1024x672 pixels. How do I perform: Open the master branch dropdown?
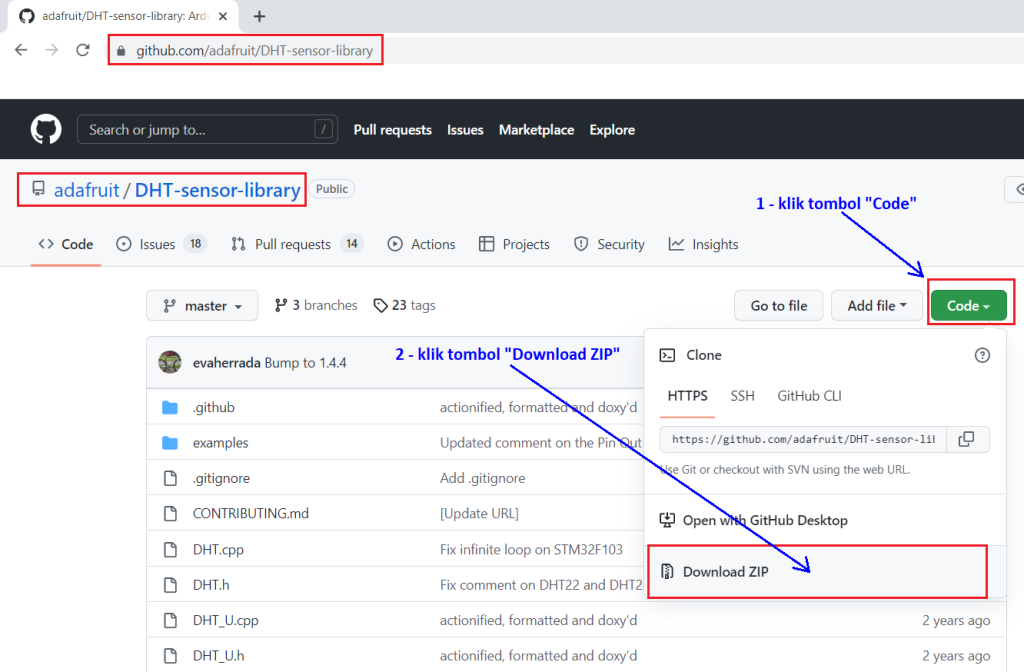coord(202,305)
